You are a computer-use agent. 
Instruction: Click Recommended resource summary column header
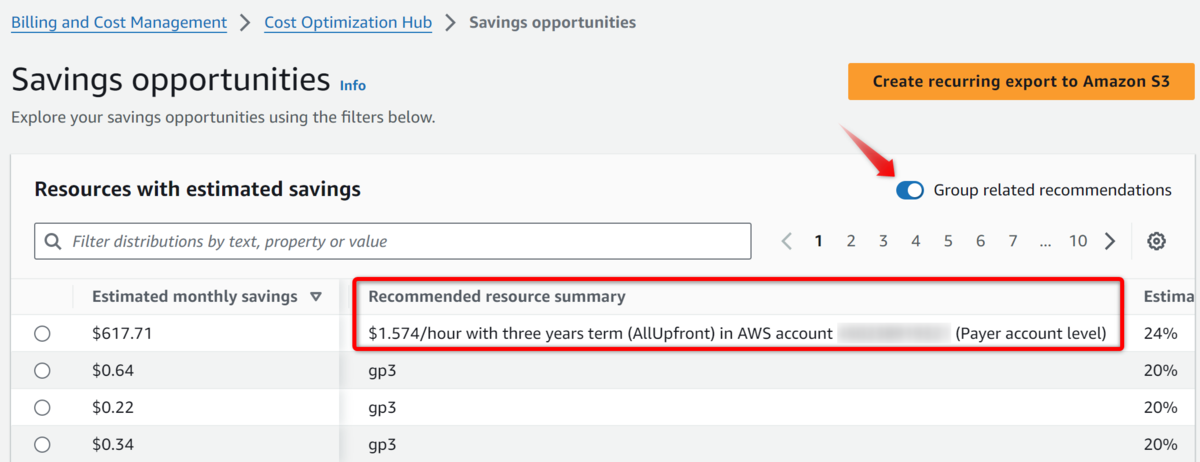point(497,297)
